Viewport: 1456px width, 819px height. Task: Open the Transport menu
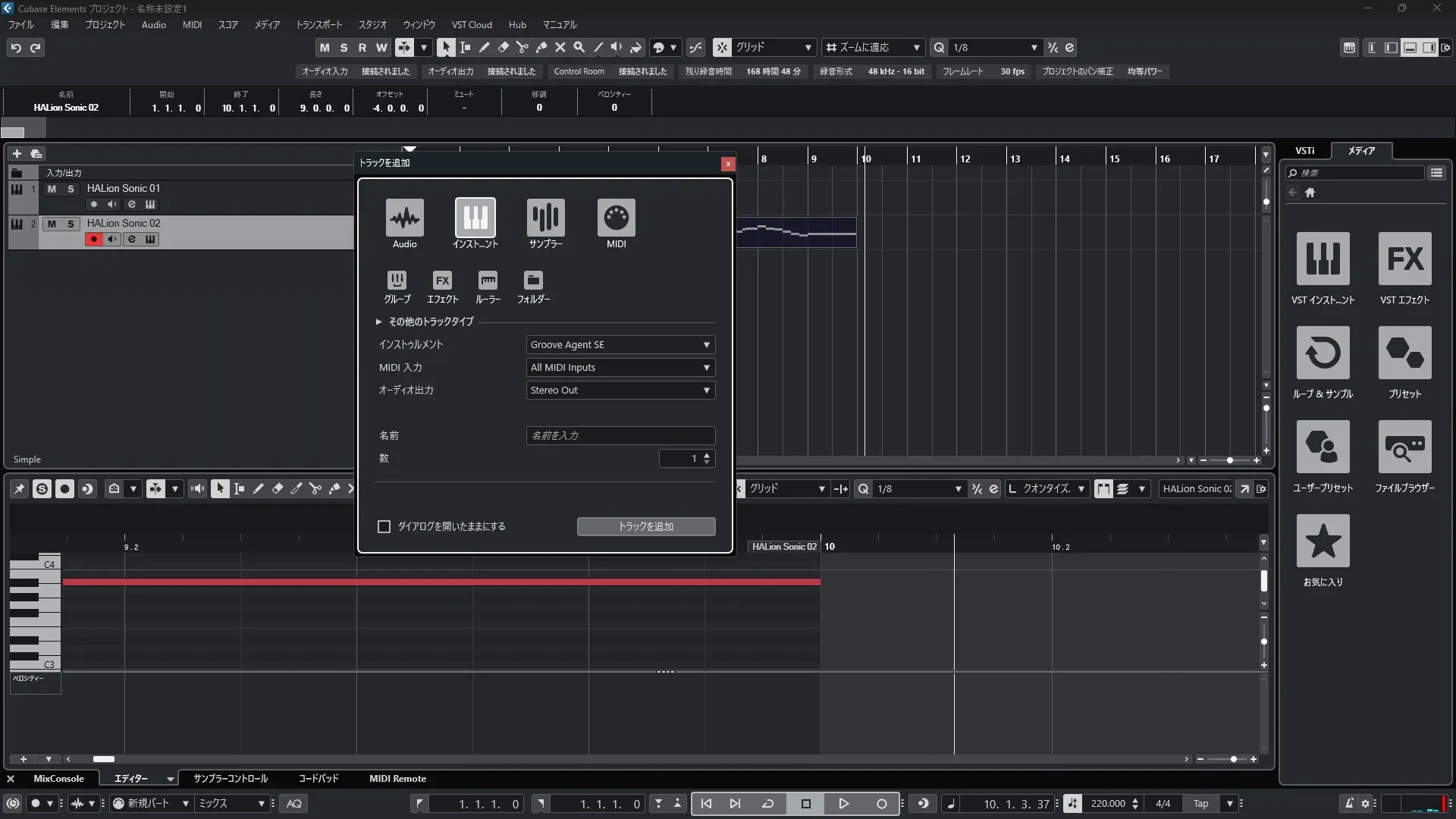(318, 25)
